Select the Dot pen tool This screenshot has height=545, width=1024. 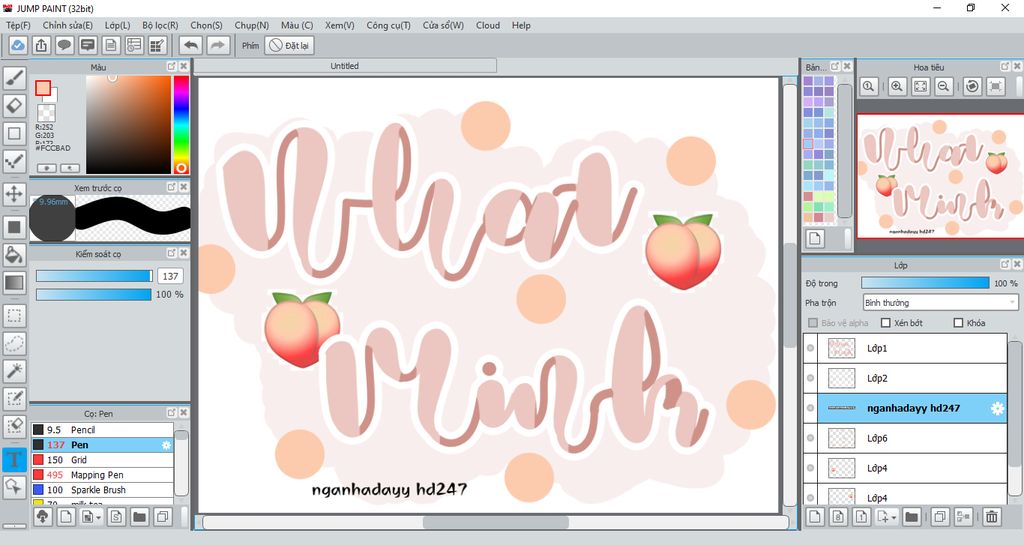pos(14,161)
